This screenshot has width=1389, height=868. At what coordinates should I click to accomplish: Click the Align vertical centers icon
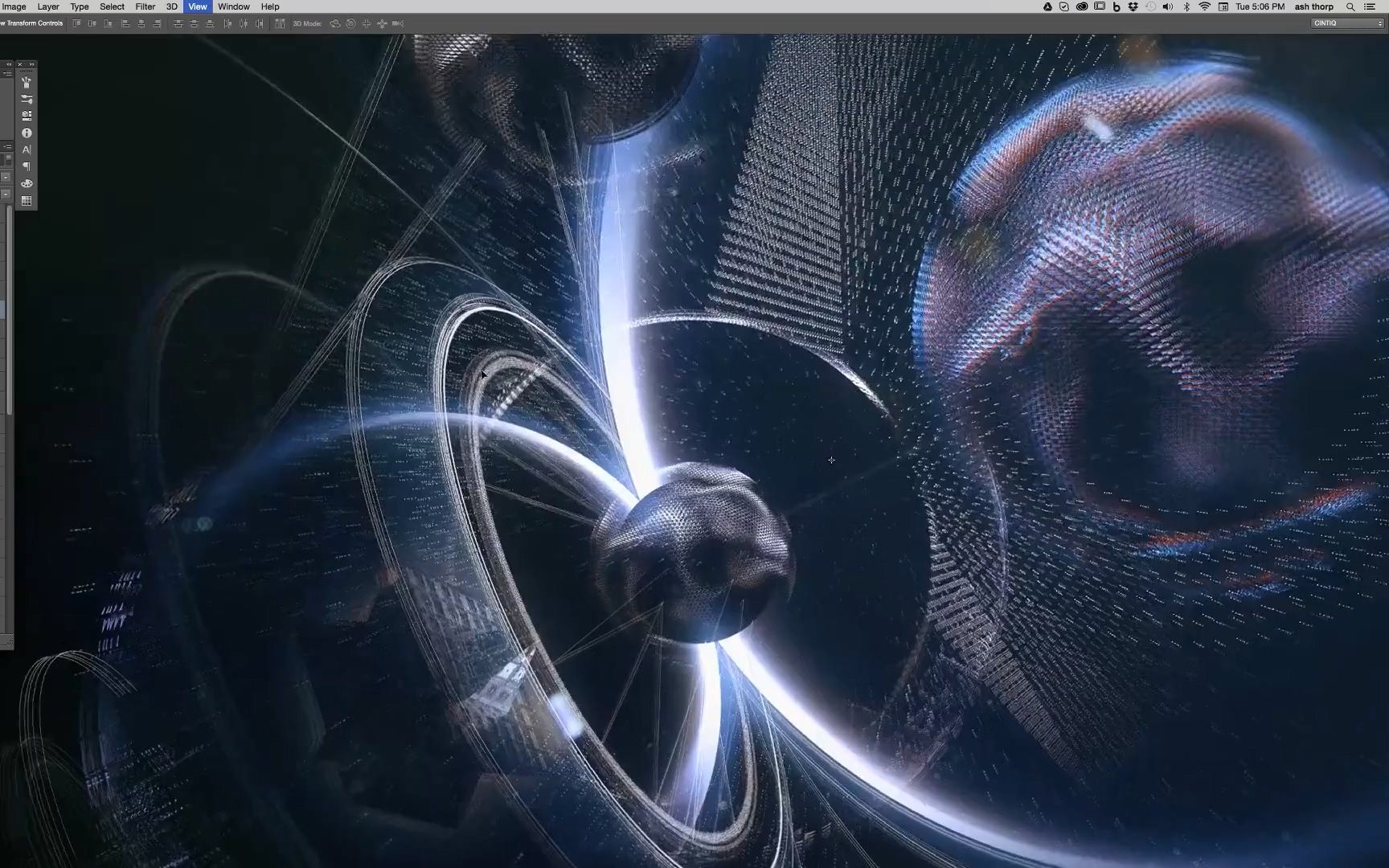point(92,23)
